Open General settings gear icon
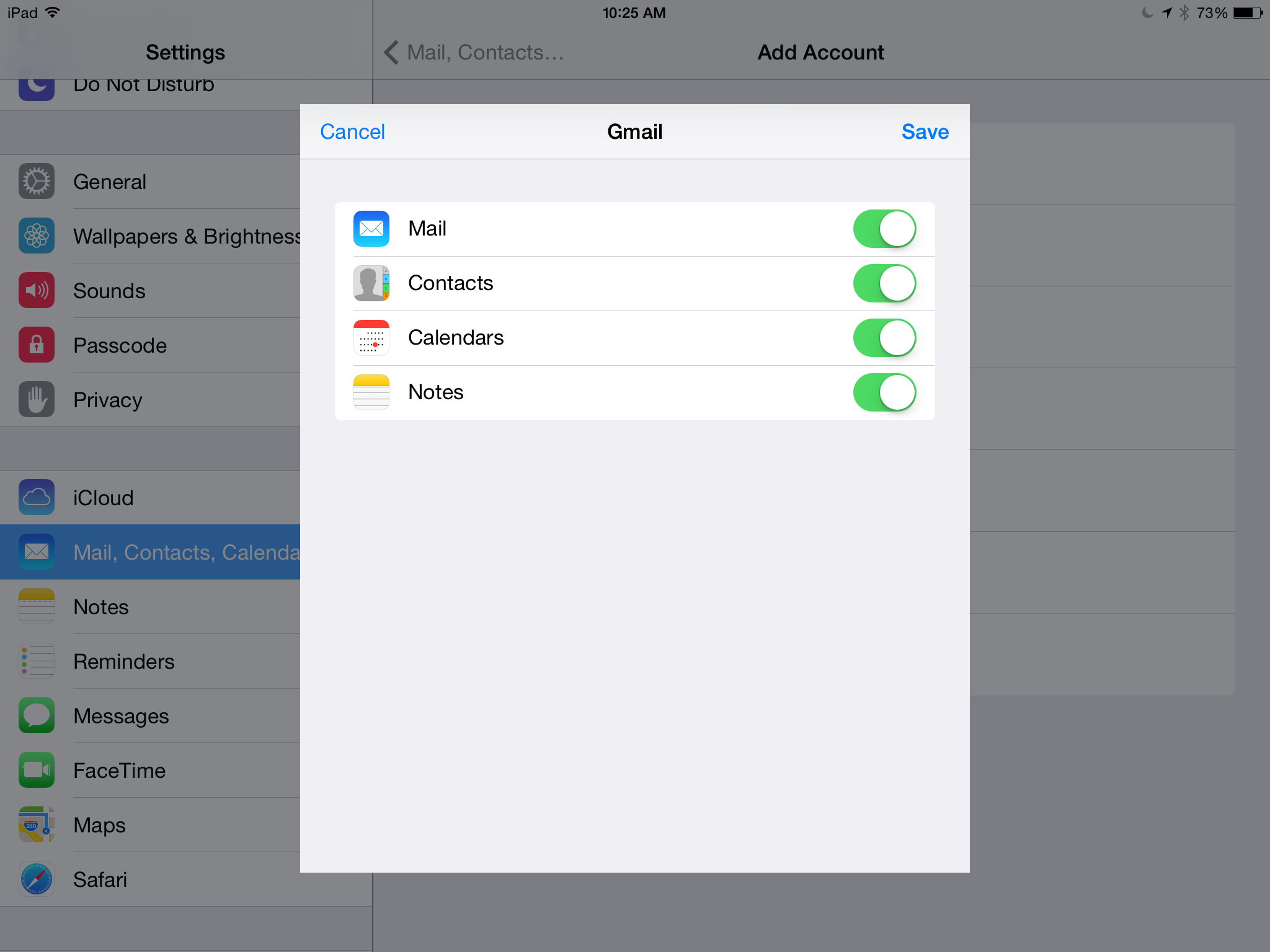Viewport: 1270px width, 952px height. tap(37, 182)
